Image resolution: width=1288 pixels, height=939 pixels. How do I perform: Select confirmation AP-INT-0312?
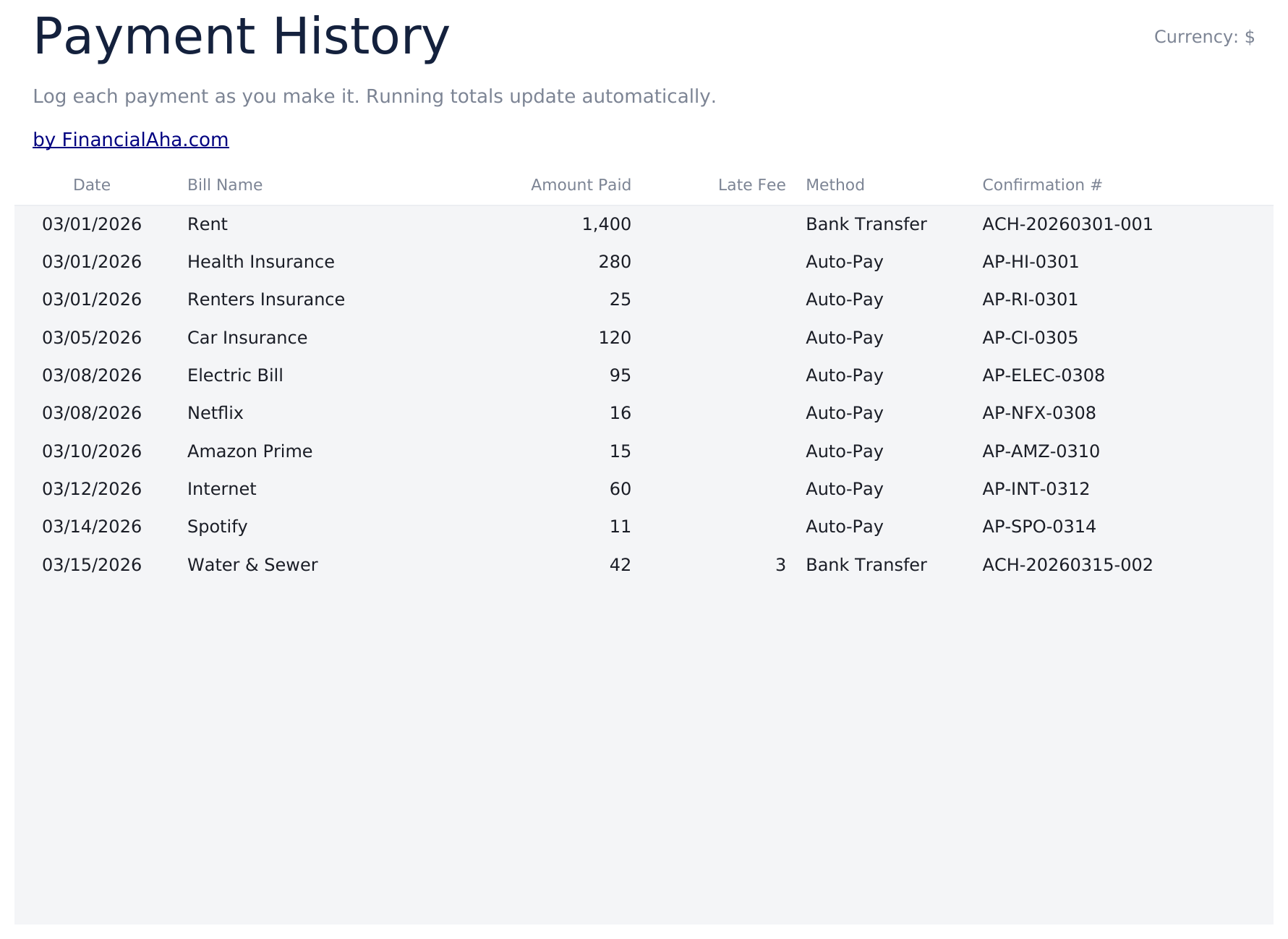tap(1036, 489)
